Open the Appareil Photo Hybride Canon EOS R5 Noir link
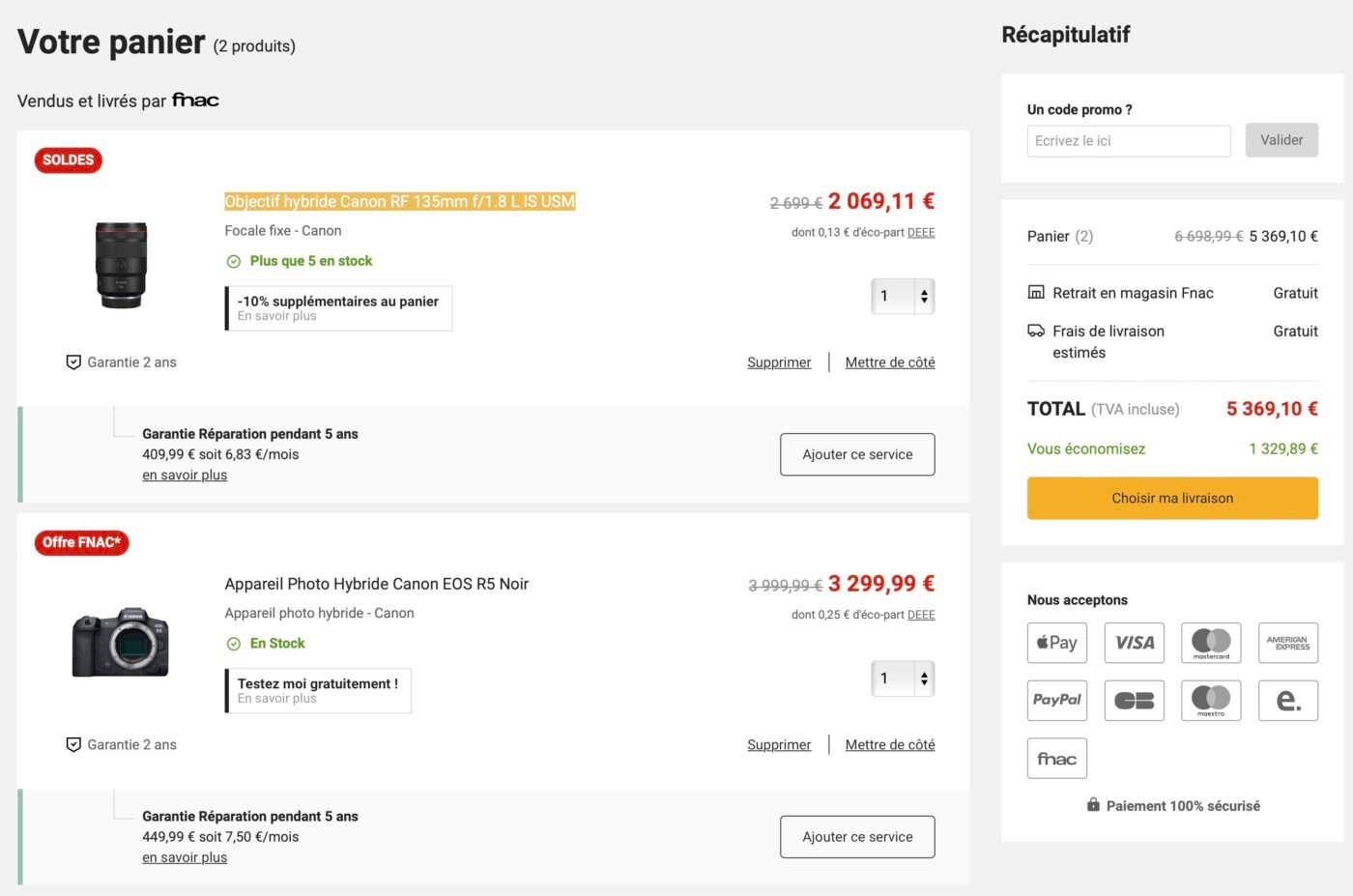The height and width of the screenshot is (896, 1353). (x=377, y=584)
